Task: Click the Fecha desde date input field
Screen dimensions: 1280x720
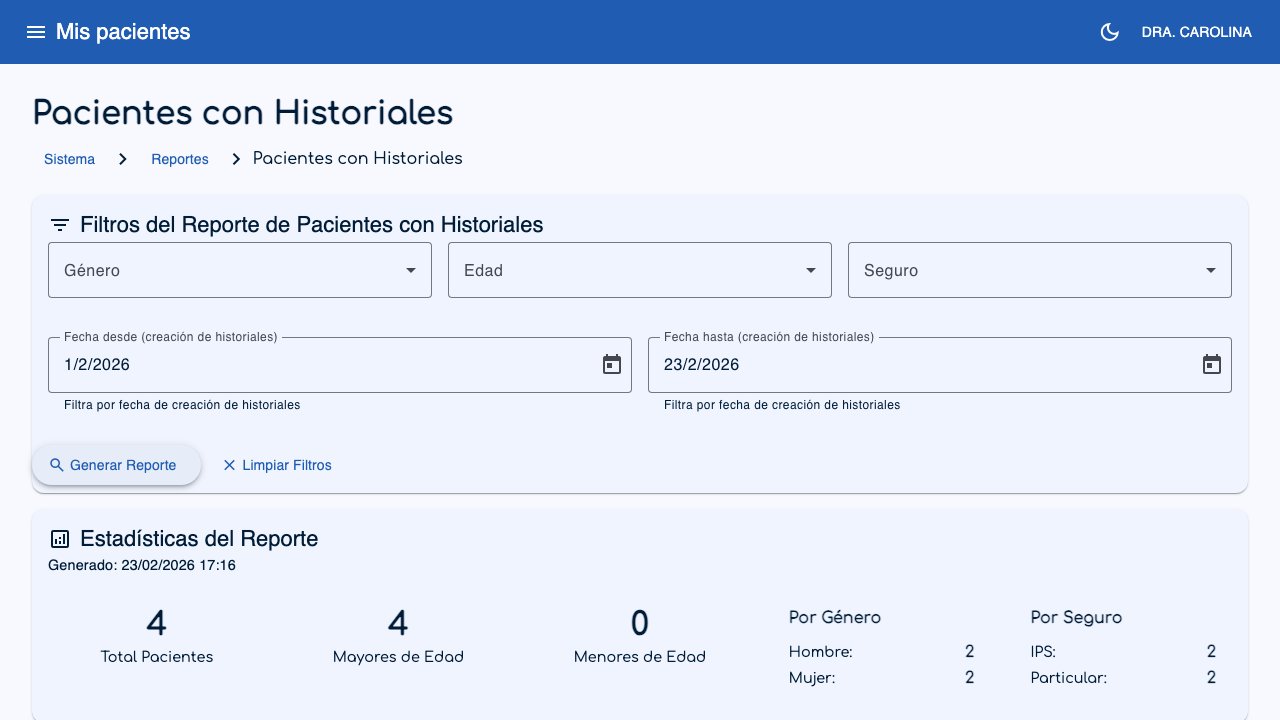Action: pyautogui.click(x=300, y=364)
